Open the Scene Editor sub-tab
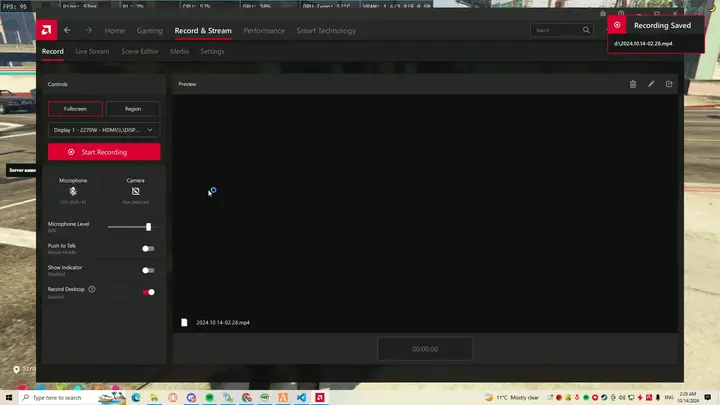The height and width of the screenshot is (405, 720). 140,51
